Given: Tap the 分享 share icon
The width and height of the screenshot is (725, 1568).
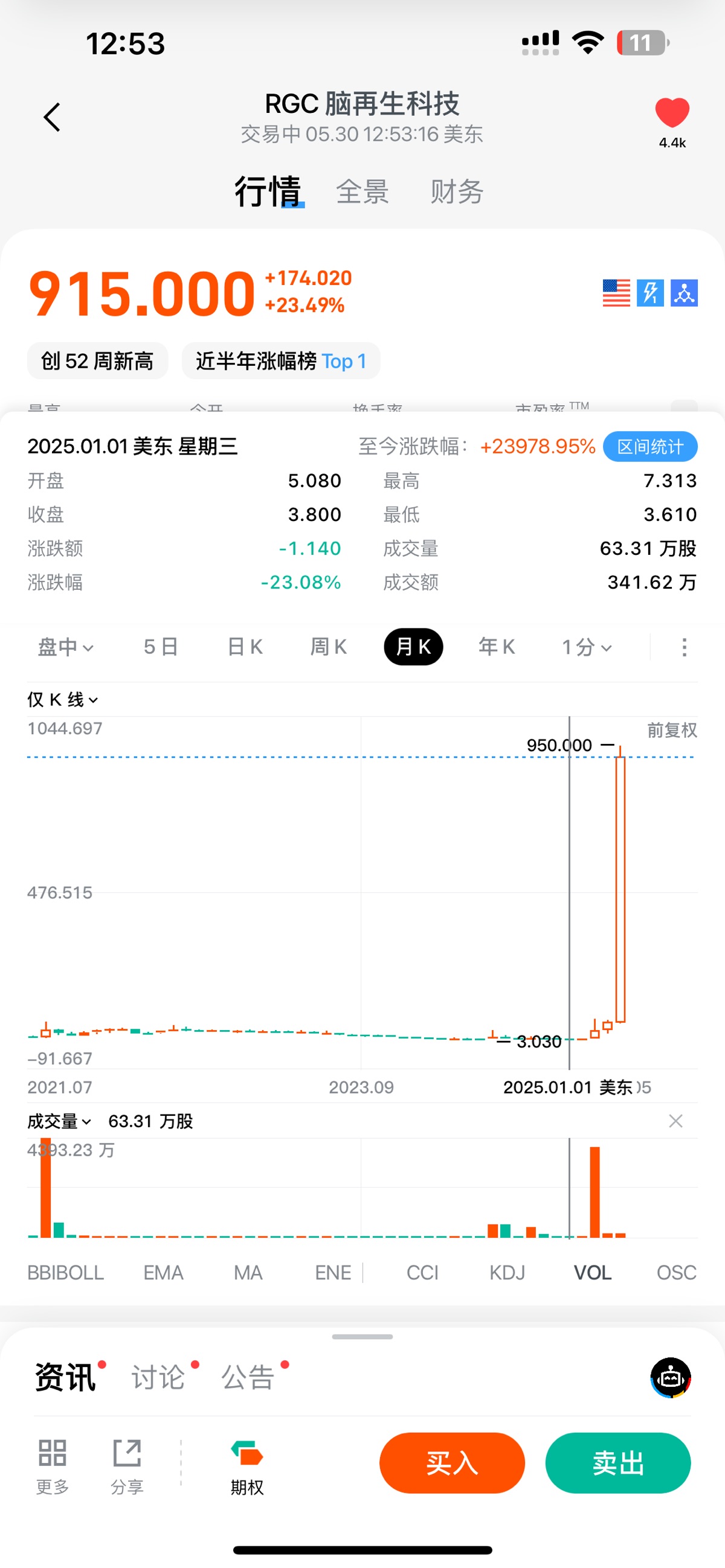Looking at the screenshot, I should 127,1453.
